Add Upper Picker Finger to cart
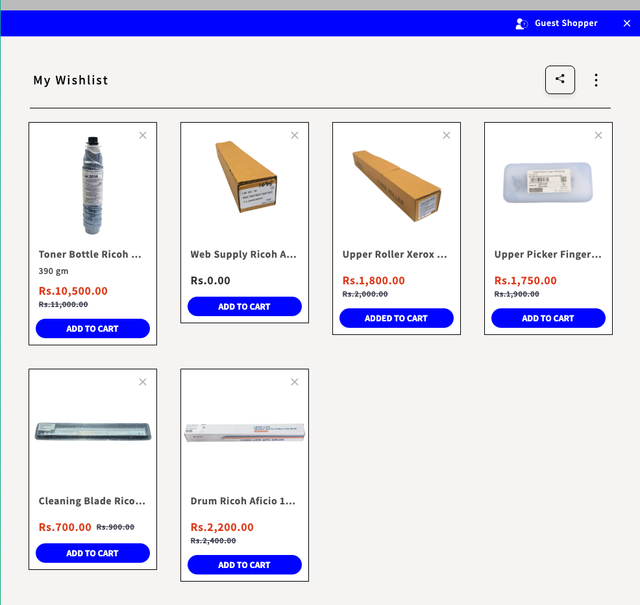Screen dimensions: 640x605 tap(548, 318)
